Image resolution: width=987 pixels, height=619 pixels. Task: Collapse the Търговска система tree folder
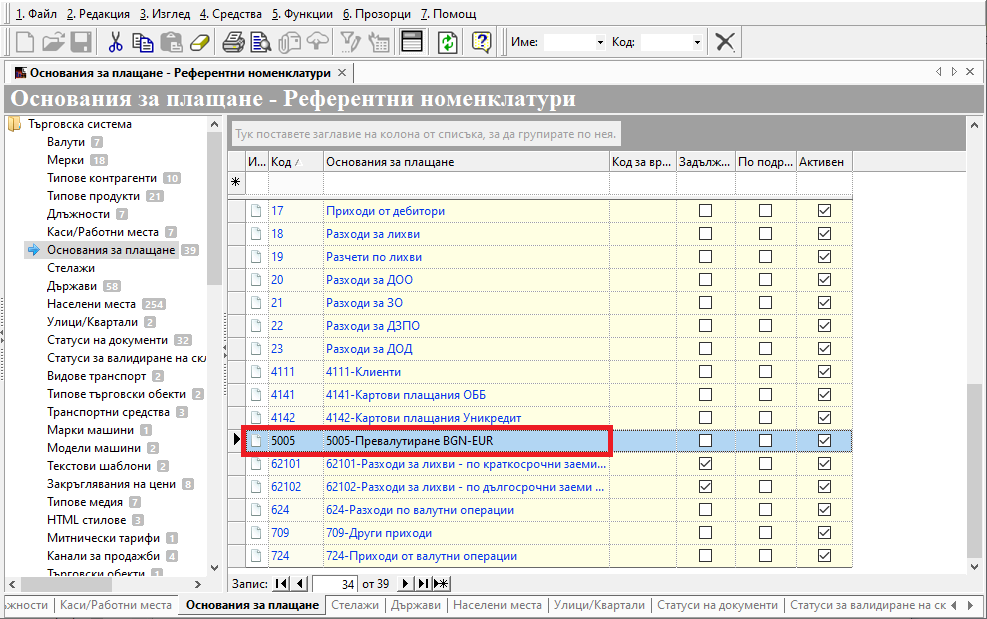point(15,125)
